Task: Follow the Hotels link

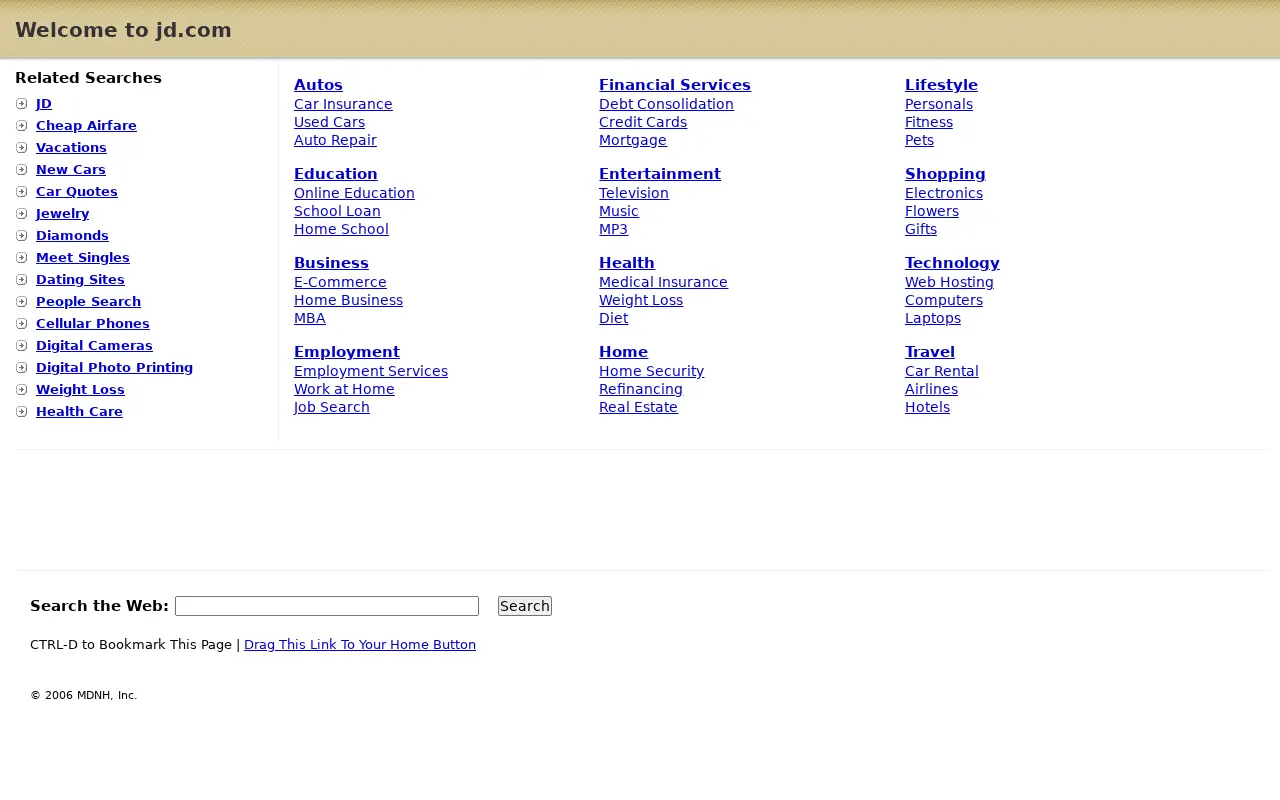Action: coord(927,407)
